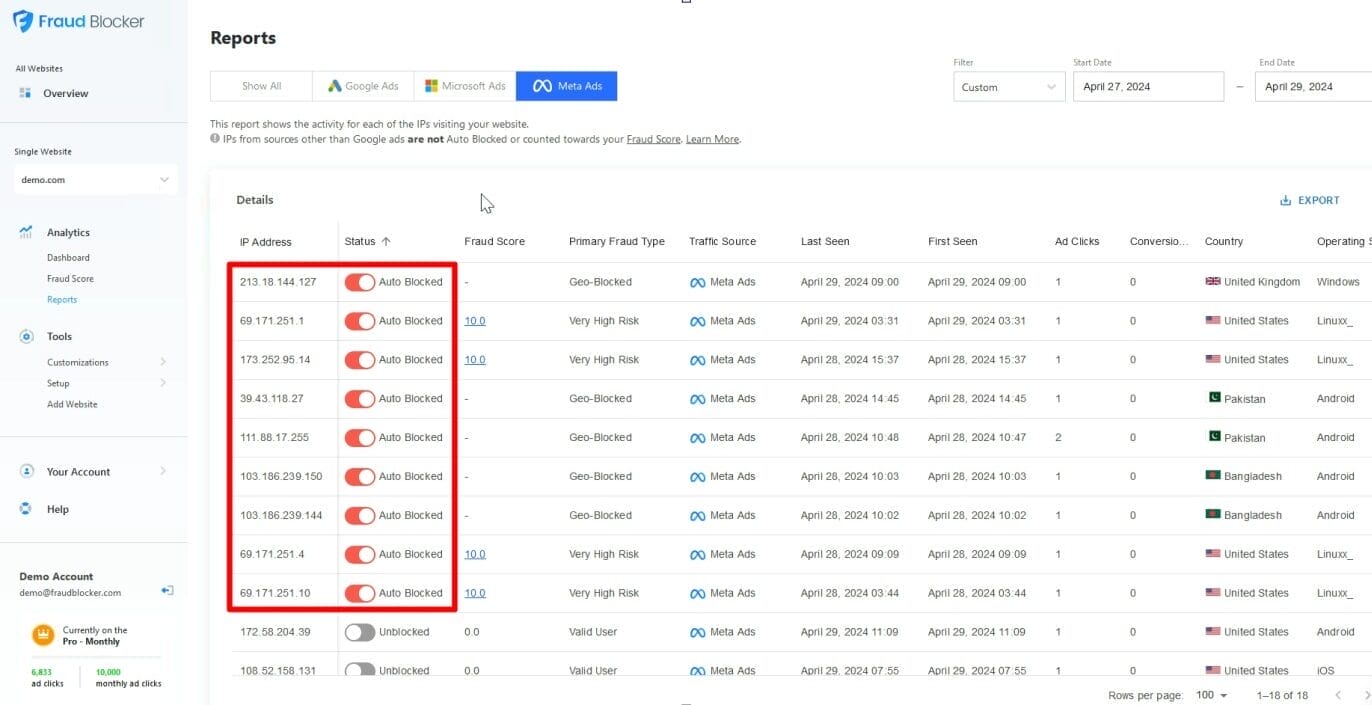
Task: Click the crown icon for Pro plan
Action: pos(43,634)
